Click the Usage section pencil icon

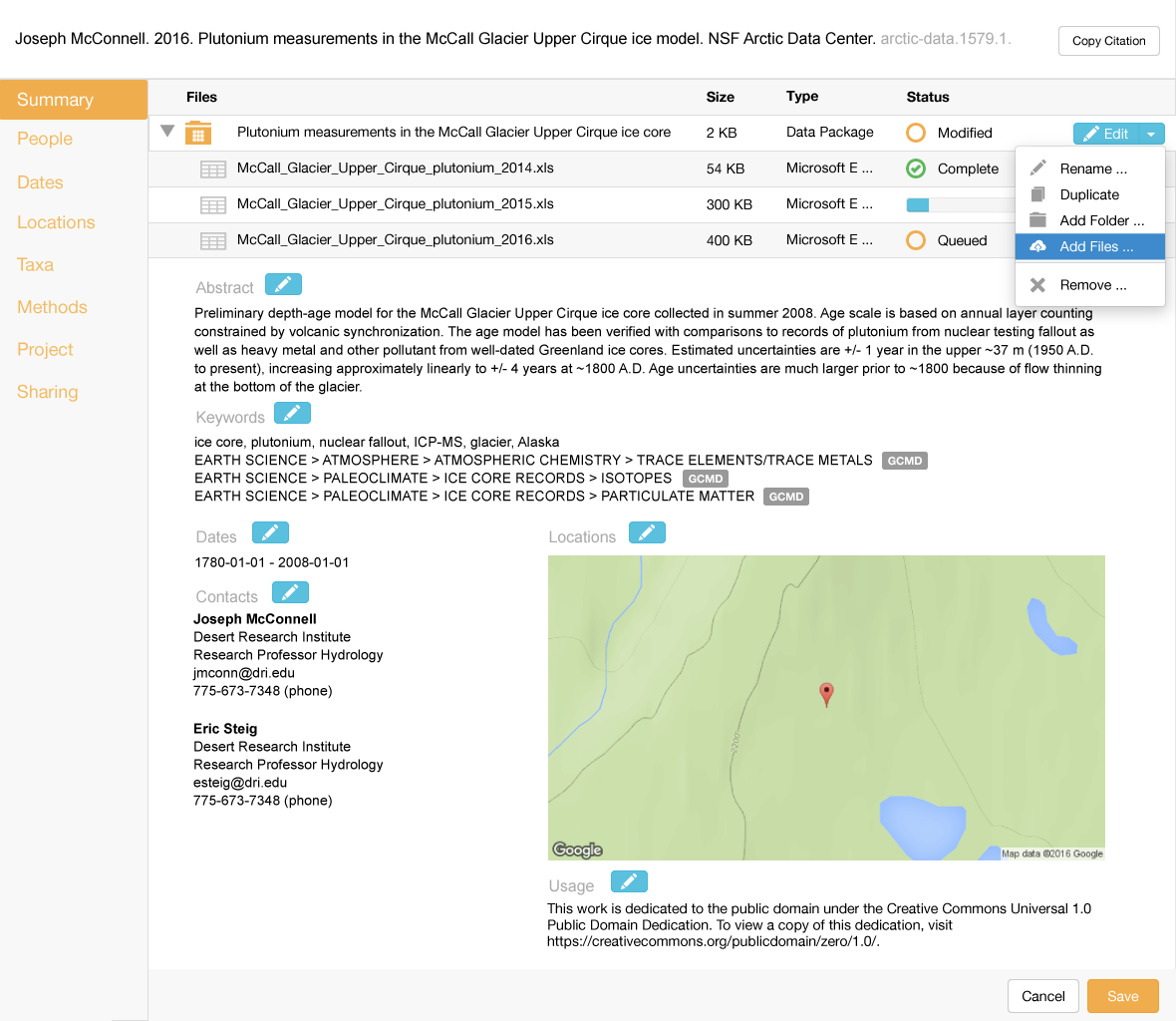tap(629, 881)
